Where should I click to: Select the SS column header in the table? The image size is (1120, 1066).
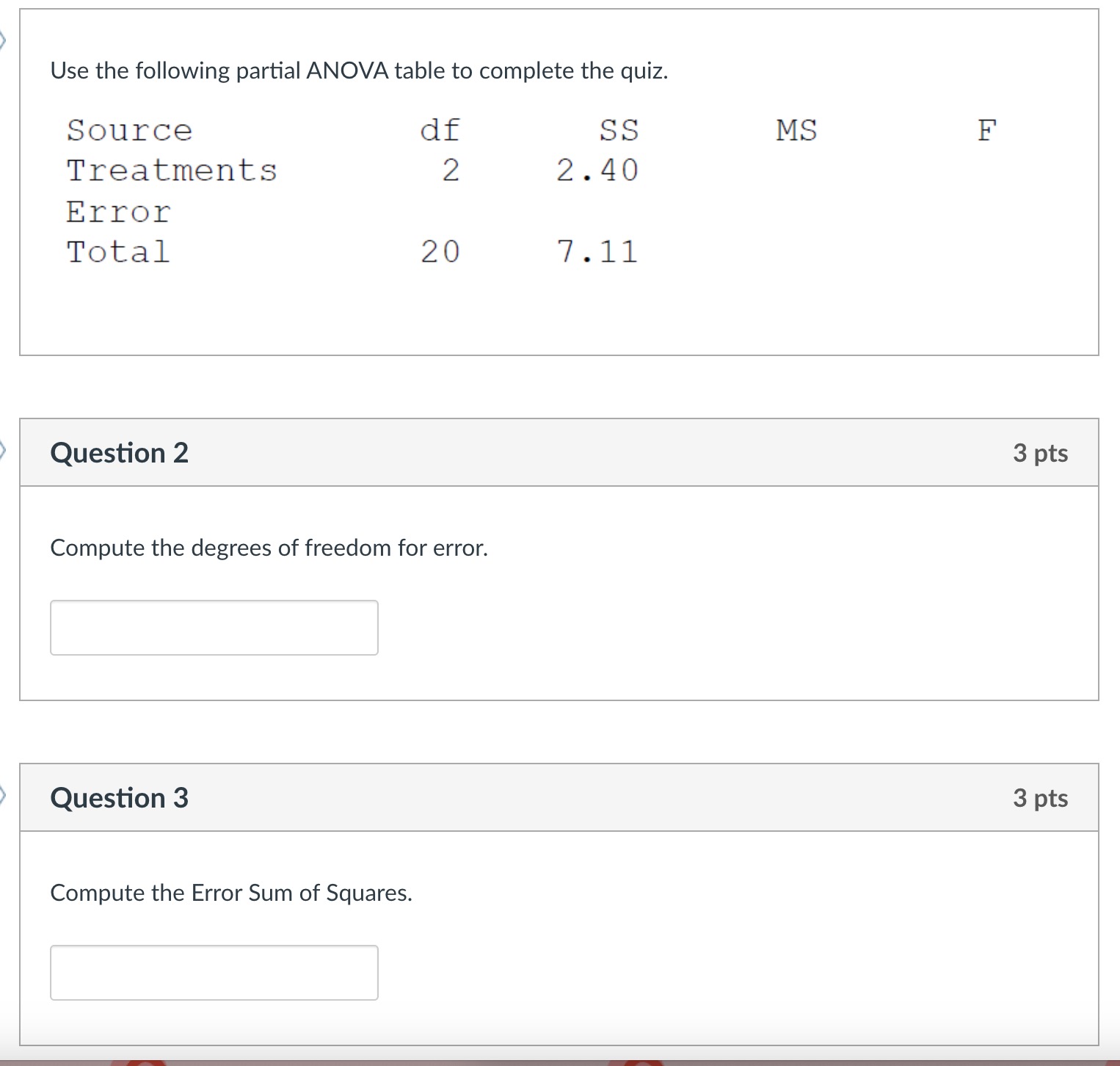(617, 130)
